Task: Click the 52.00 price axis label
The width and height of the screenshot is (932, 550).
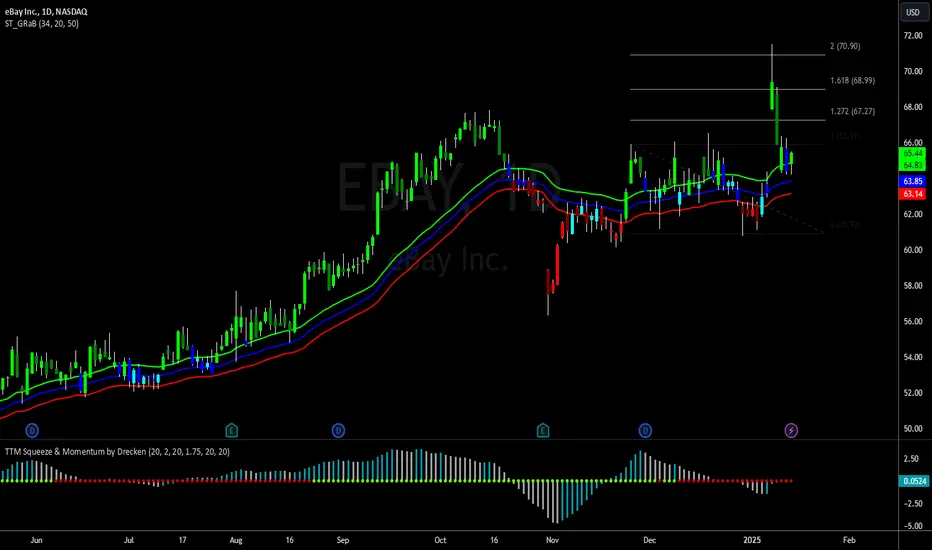Action: point(913,392)
